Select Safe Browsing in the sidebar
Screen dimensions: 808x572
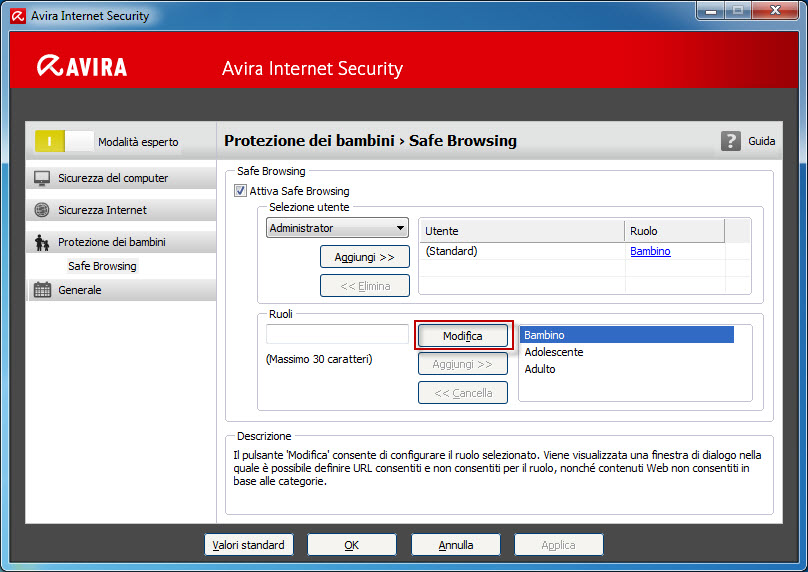click(x=102, y=266)
